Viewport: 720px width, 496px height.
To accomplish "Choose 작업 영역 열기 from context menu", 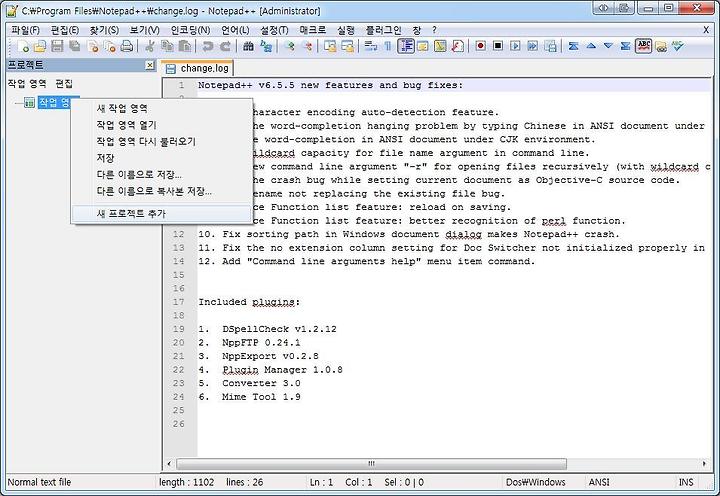I will coord(162,125).
